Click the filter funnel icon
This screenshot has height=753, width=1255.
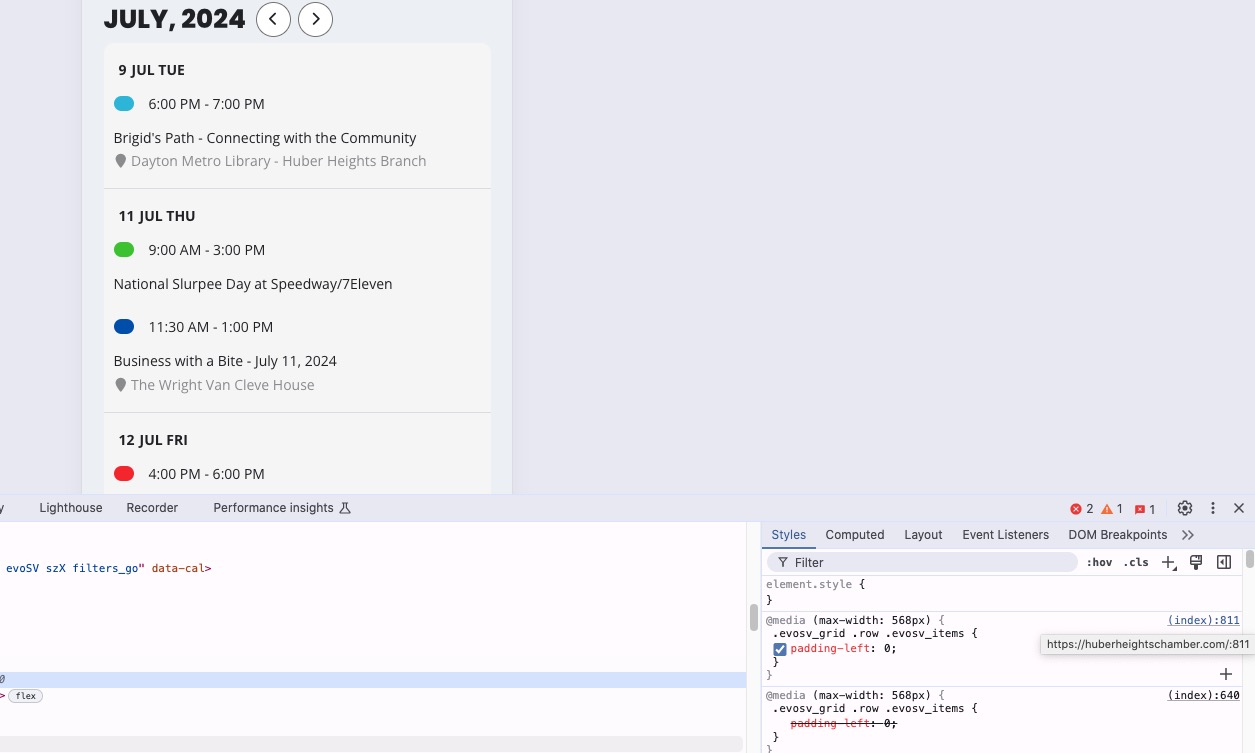click(783, 563)
